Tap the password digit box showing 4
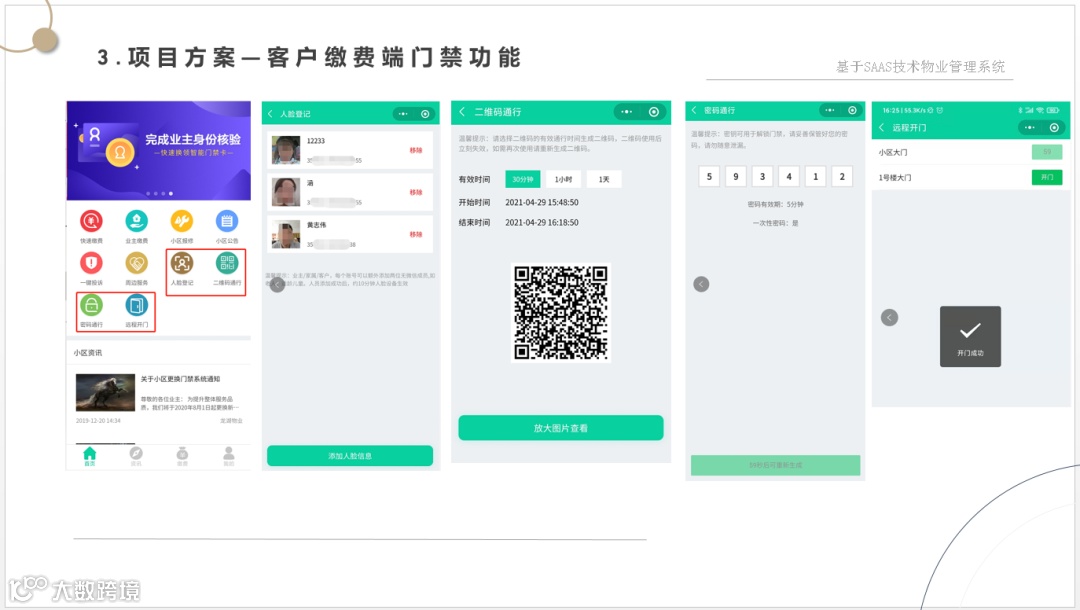The image size is (1080, 610). coord(789,176)
